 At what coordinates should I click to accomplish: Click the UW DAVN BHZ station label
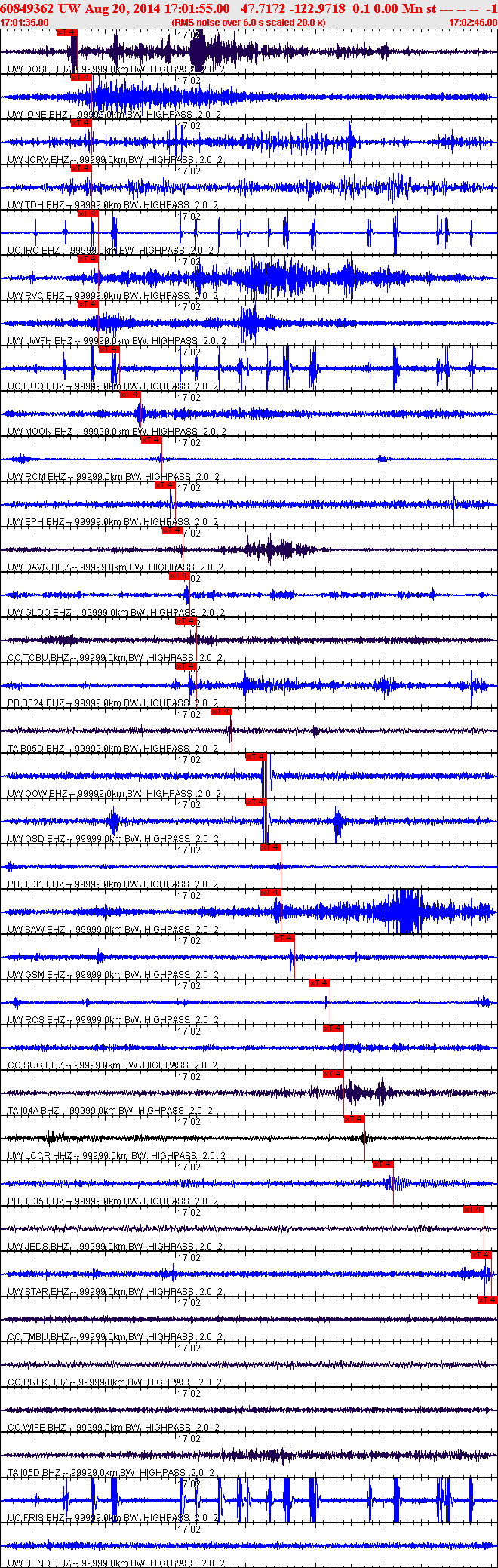pos(38,567)
